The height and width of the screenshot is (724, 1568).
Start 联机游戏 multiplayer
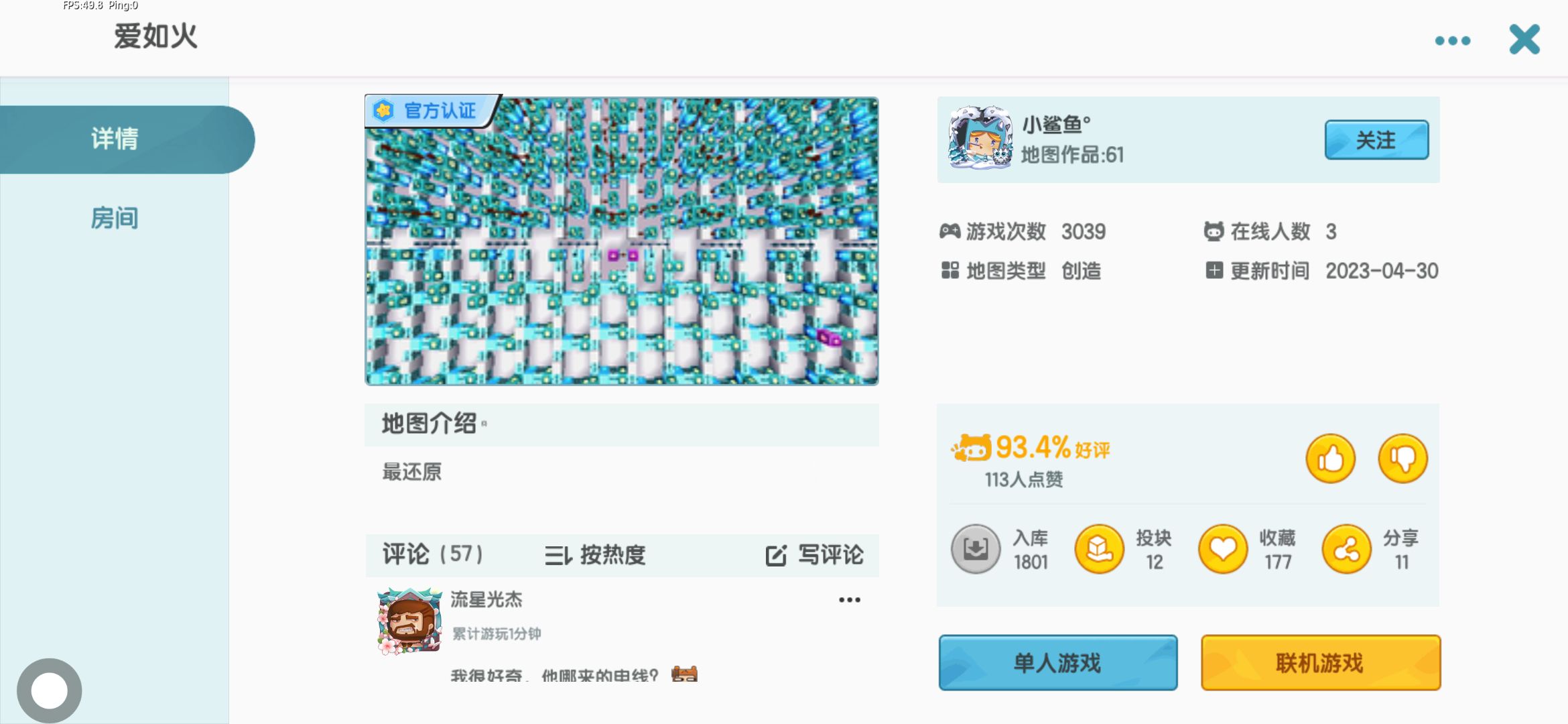tap(1321, 663)
